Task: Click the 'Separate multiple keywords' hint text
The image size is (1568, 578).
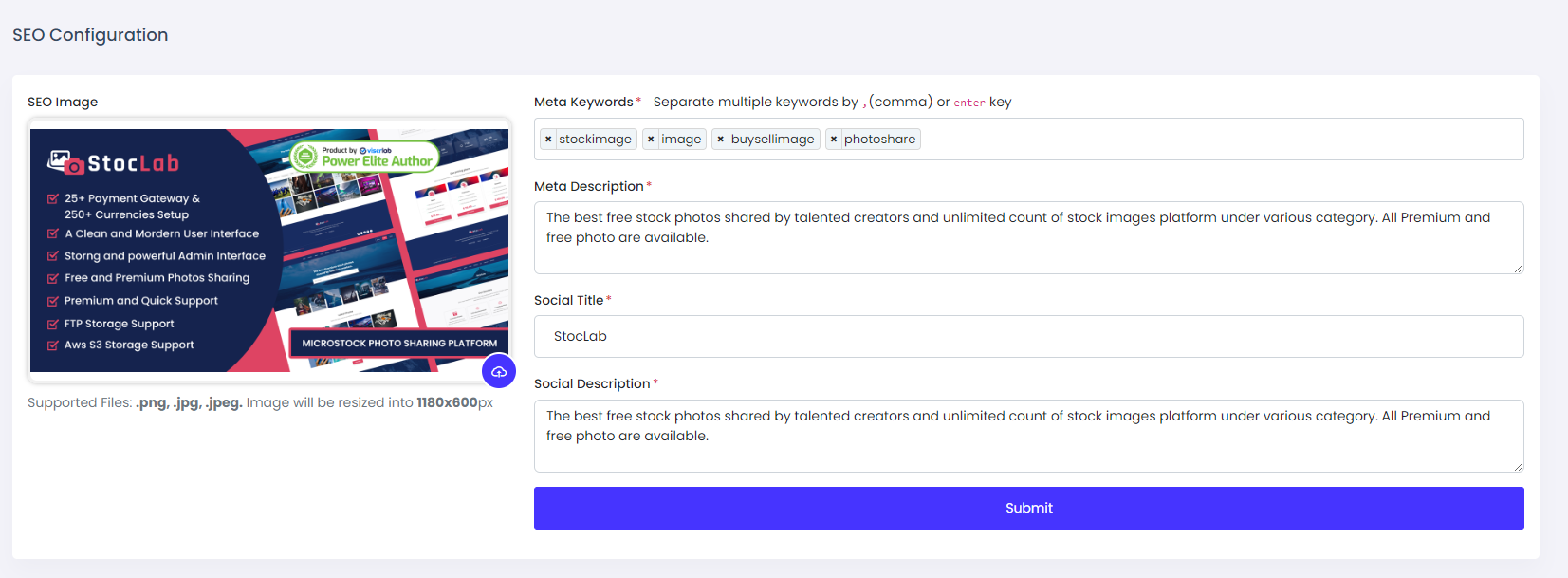Action: 832,102
